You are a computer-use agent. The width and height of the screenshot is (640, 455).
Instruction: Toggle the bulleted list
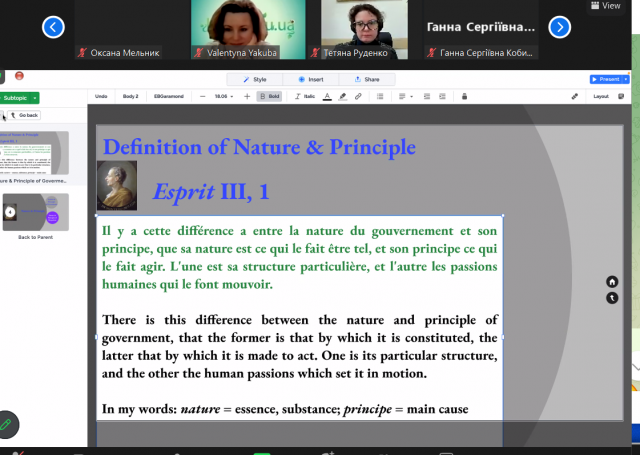380,97
